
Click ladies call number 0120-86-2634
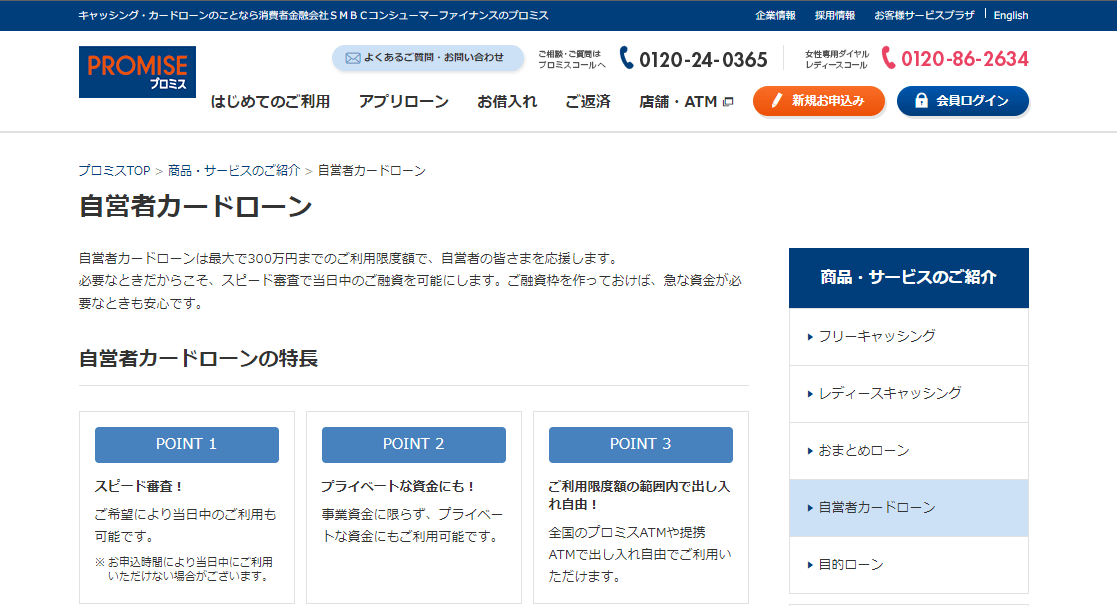coord(965,59)
